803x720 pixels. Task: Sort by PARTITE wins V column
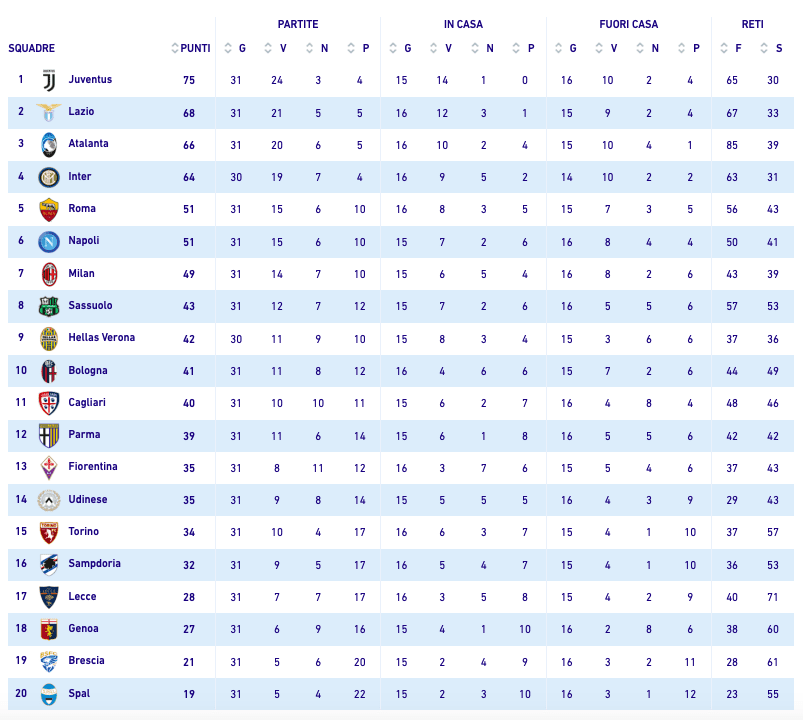coord(282,48)
